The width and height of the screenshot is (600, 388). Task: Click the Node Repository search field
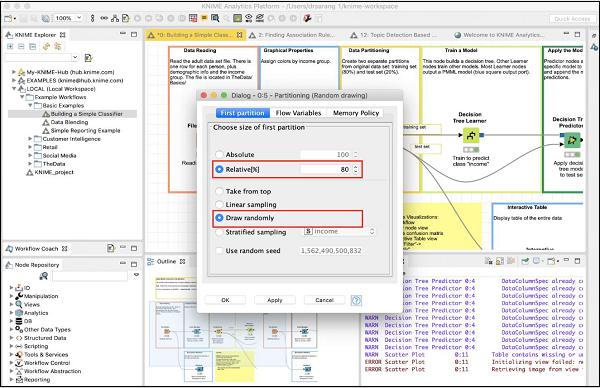point(90,276)
